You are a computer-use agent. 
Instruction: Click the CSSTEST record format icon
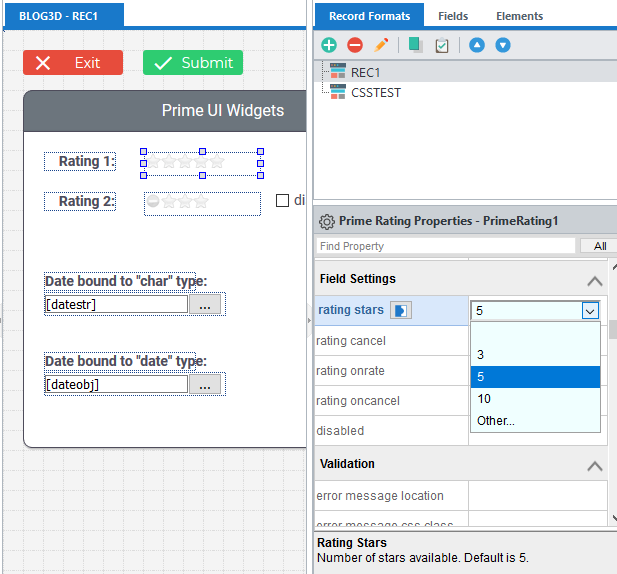(338, 92)
